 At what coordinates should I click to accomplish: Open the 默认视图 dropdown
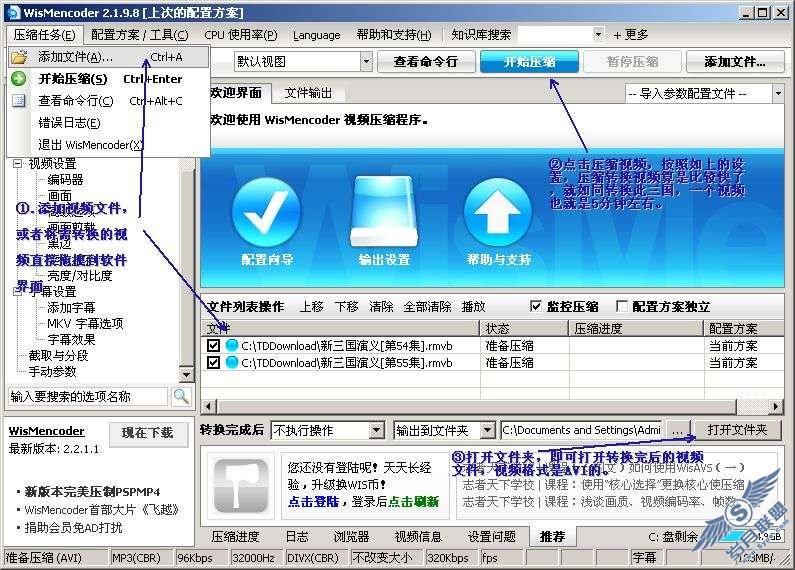pyautogui.click(x=366, y=62)
